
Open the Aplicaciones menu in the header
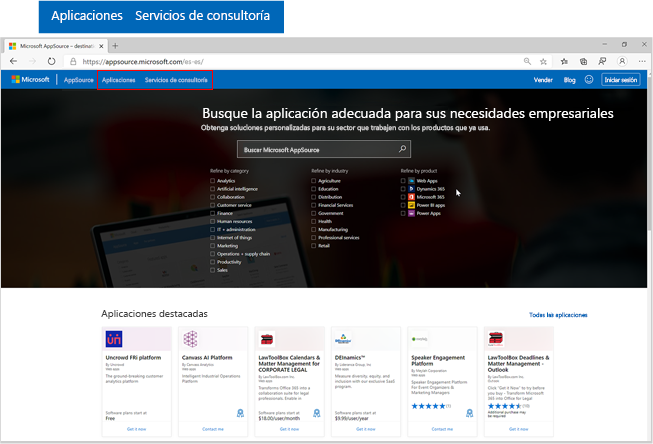pyautogui.click(x=119, y=80)
